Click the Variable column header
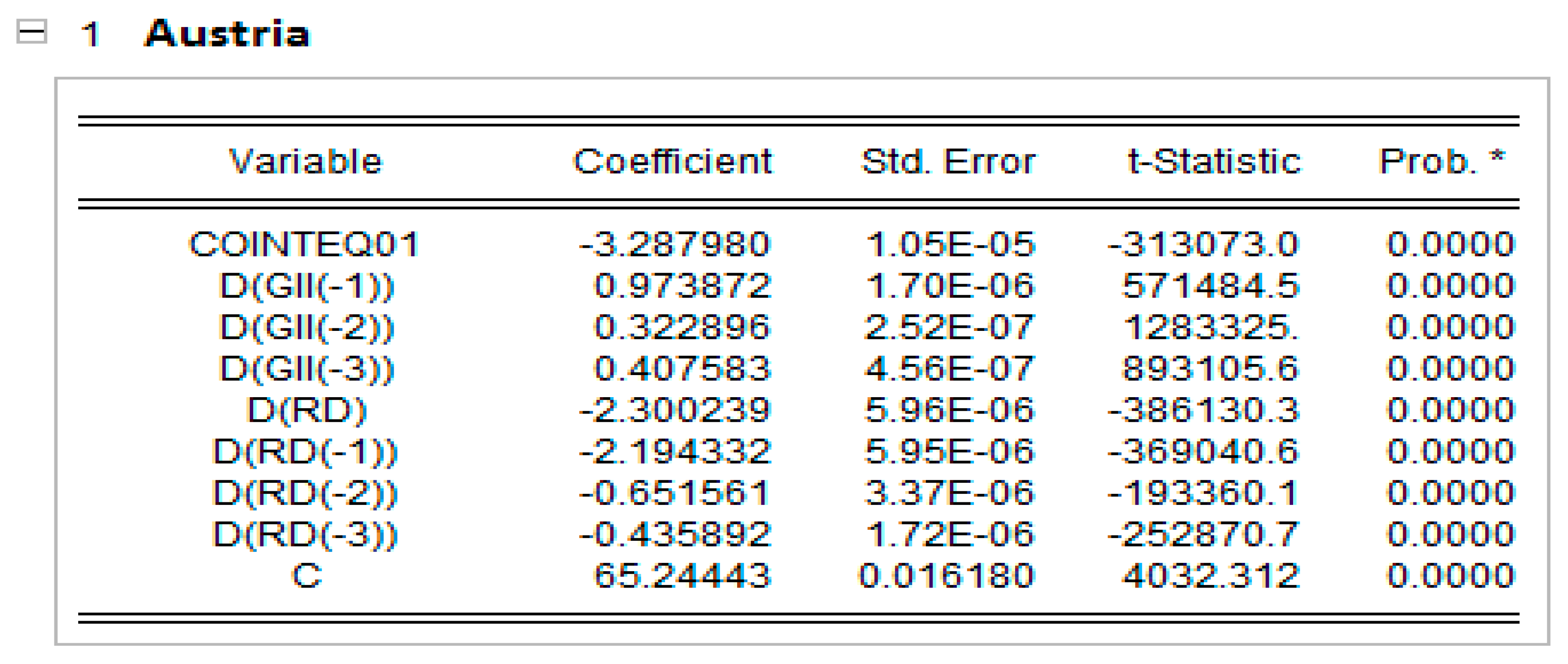 click(305, 162)
